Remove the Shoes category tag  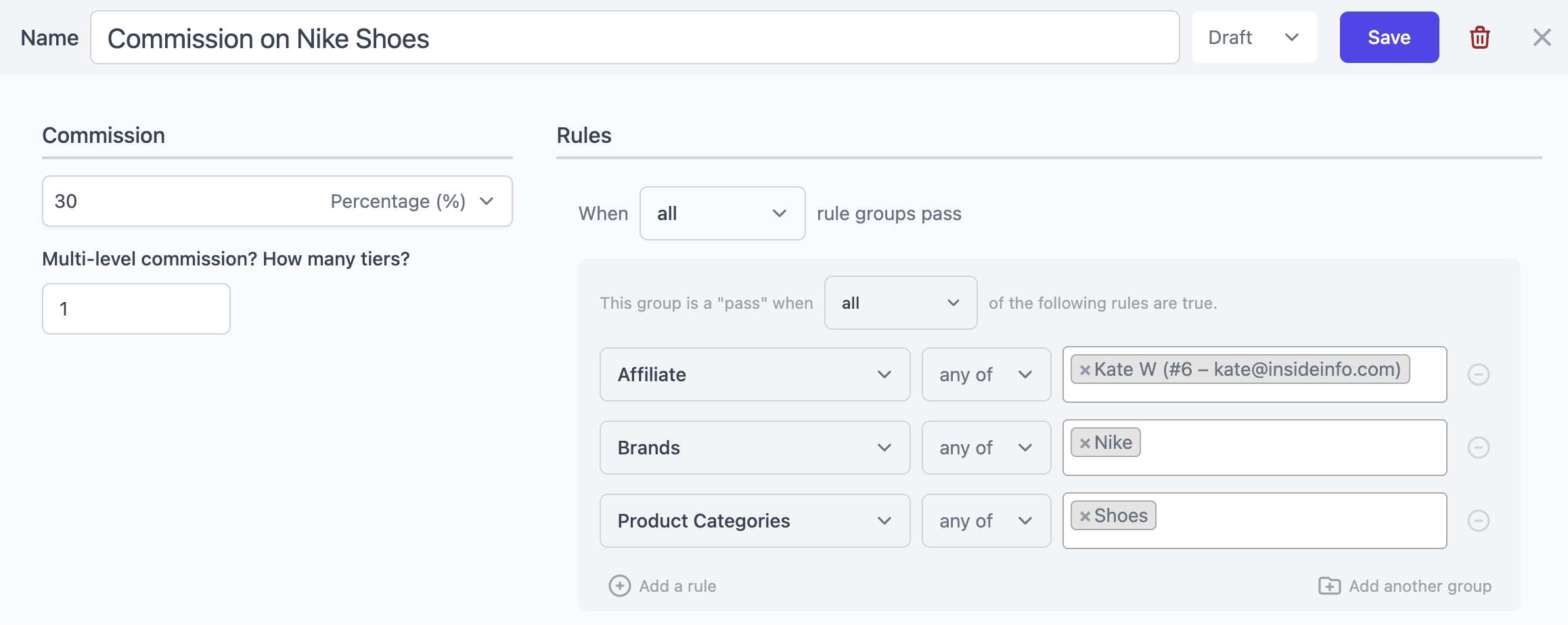(1084, 516)
